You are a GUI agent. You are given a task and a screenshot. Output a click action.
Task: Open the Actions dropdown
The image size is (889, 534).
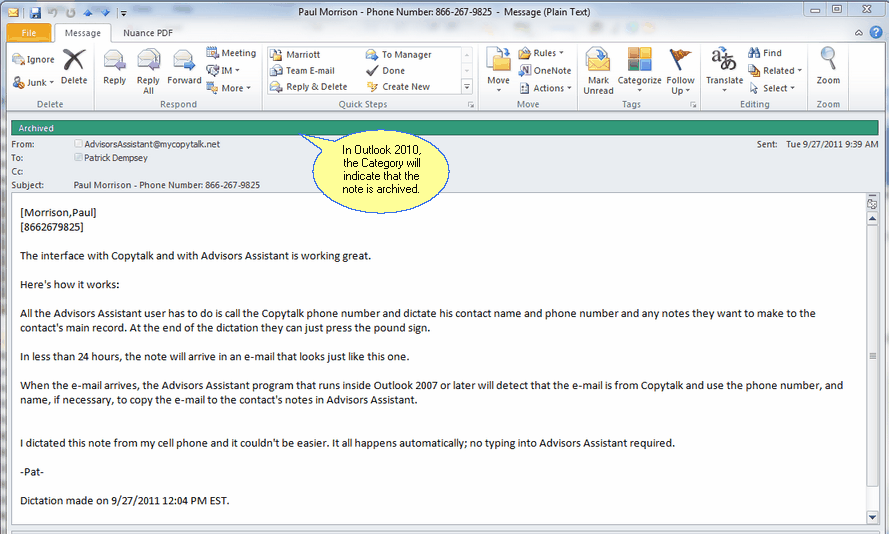[545, 88]
